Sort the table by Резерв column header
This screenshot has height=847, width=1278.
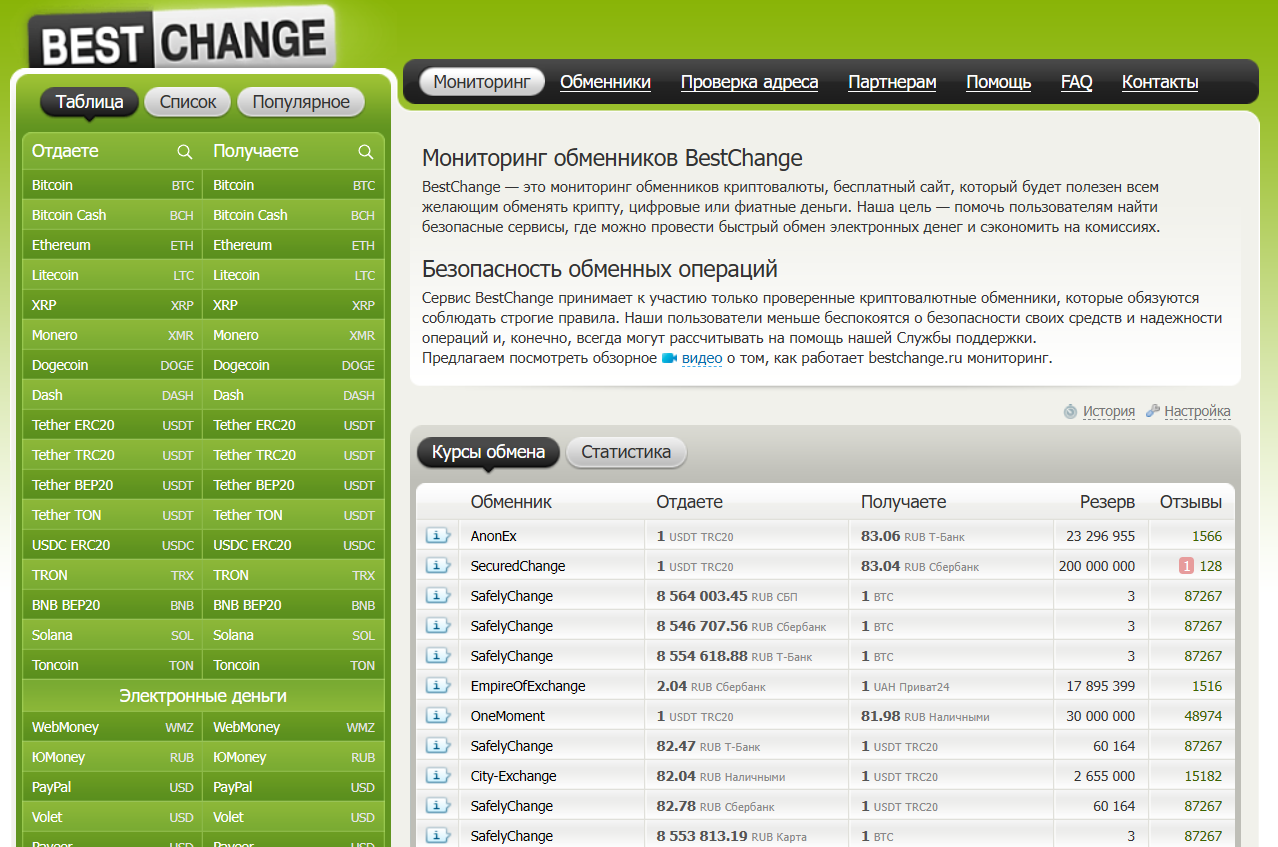click(x=1107, y=502)
